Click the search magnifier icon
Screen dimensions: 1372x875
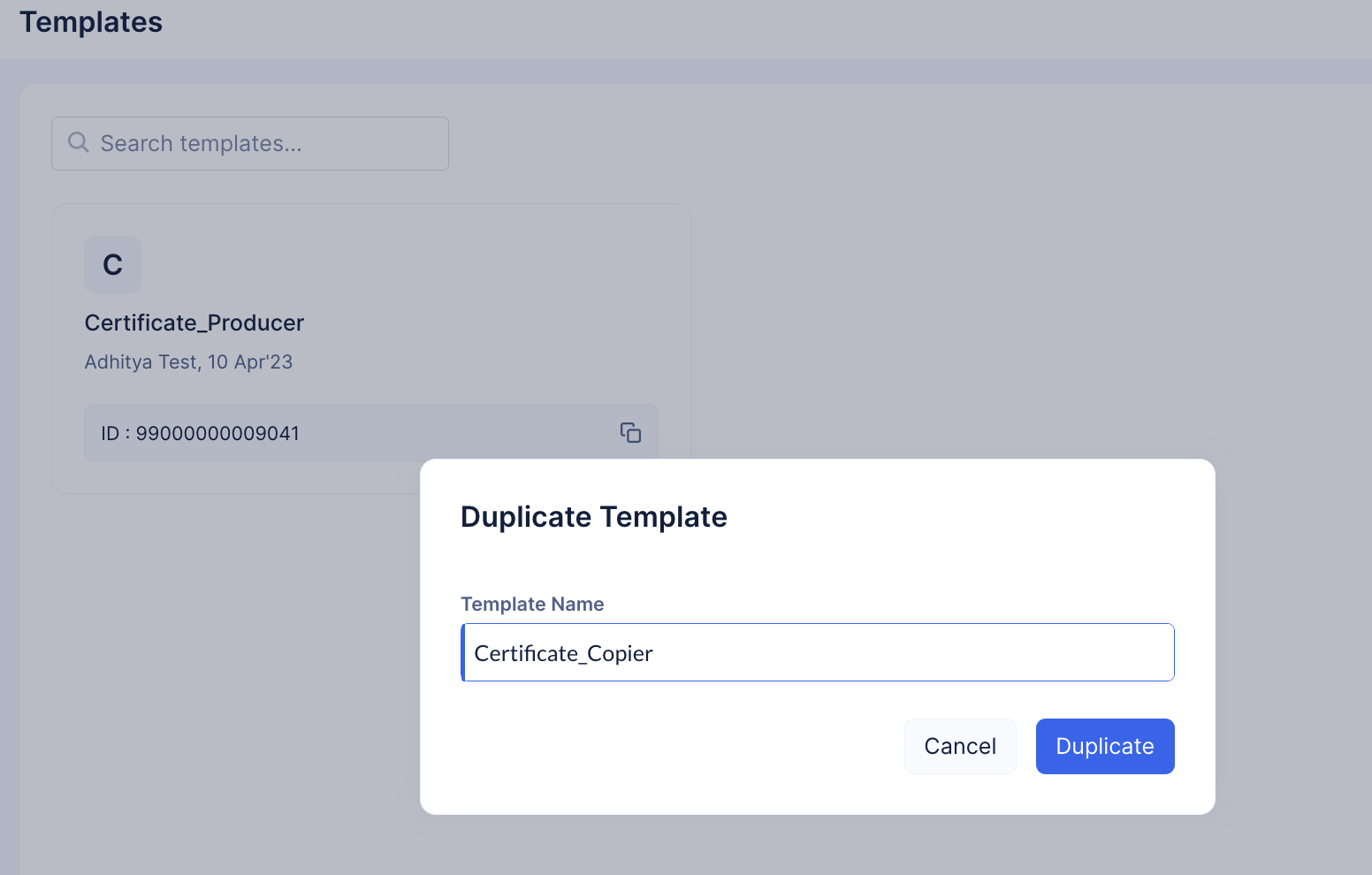[x=79, y=142]
